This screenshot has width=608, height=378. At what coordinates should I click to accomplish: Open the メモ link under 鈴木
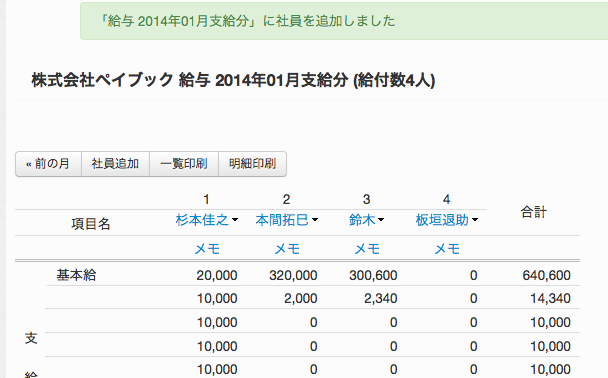point(367,249)
